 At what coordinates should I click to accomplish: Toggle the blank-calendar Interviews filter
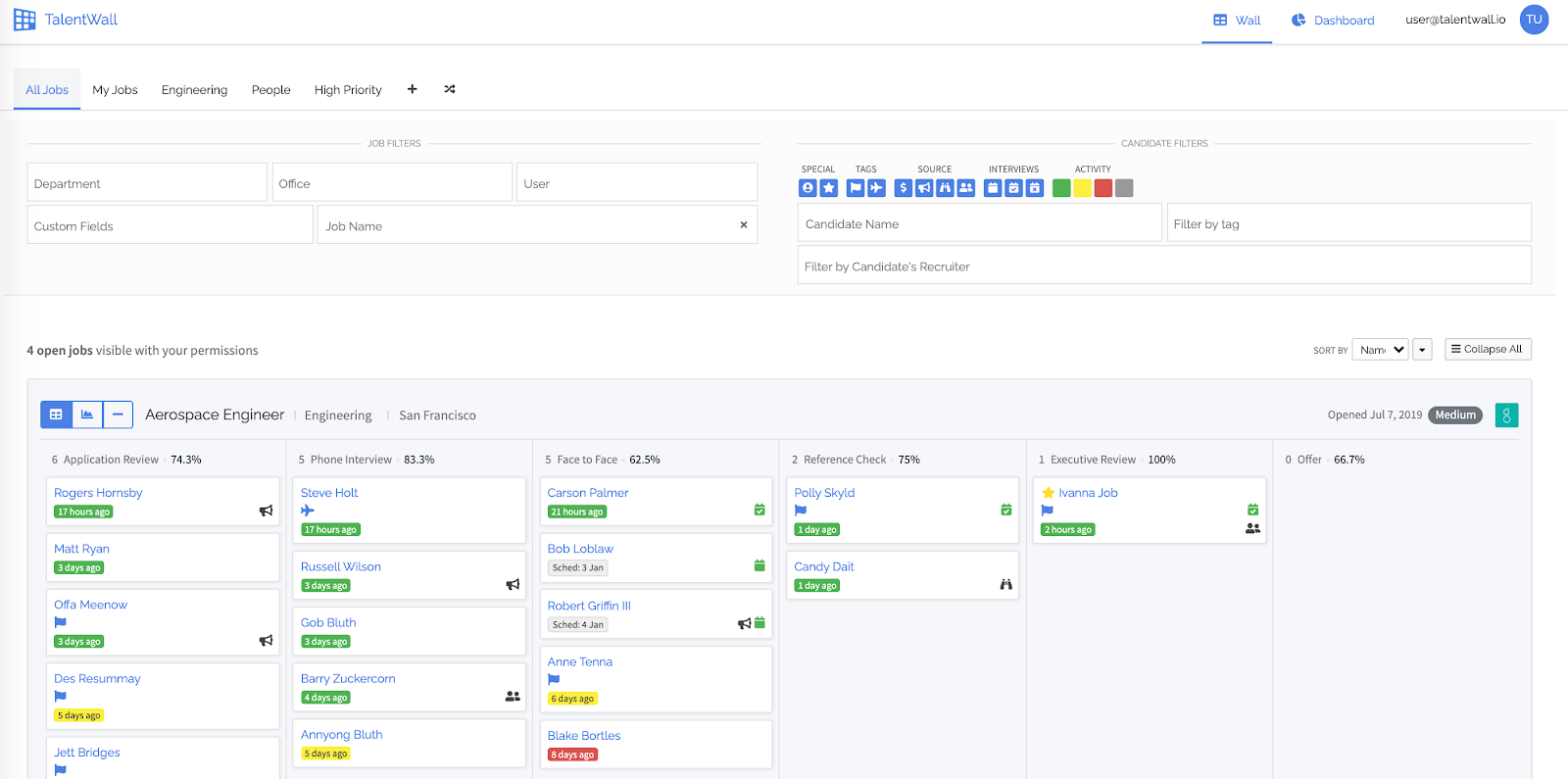993,188
